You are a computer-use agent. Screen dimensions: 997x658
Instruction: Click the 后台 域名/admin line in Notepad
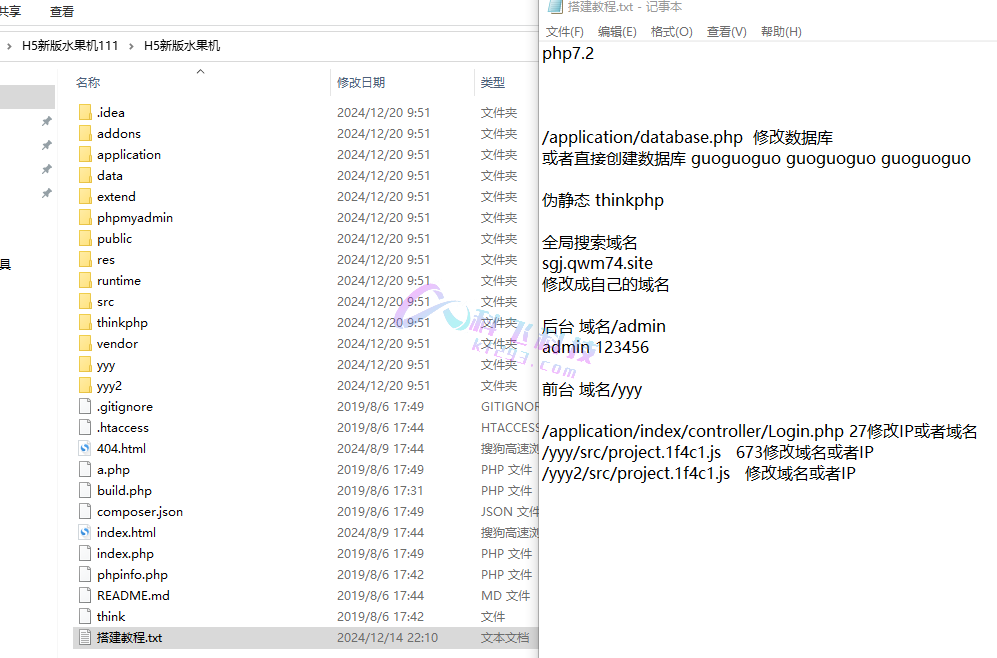click(603, 326)
